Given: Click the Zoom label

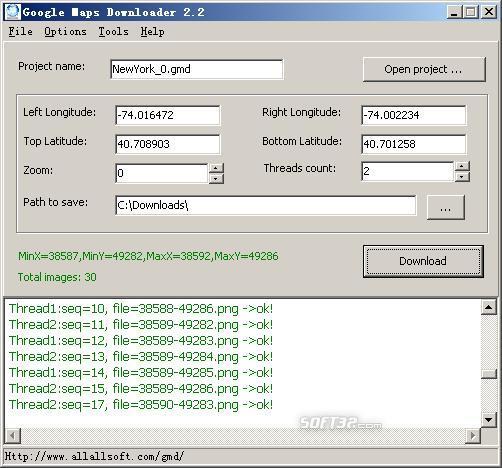Looking at the screenshot, I should [x=38, y=170].
